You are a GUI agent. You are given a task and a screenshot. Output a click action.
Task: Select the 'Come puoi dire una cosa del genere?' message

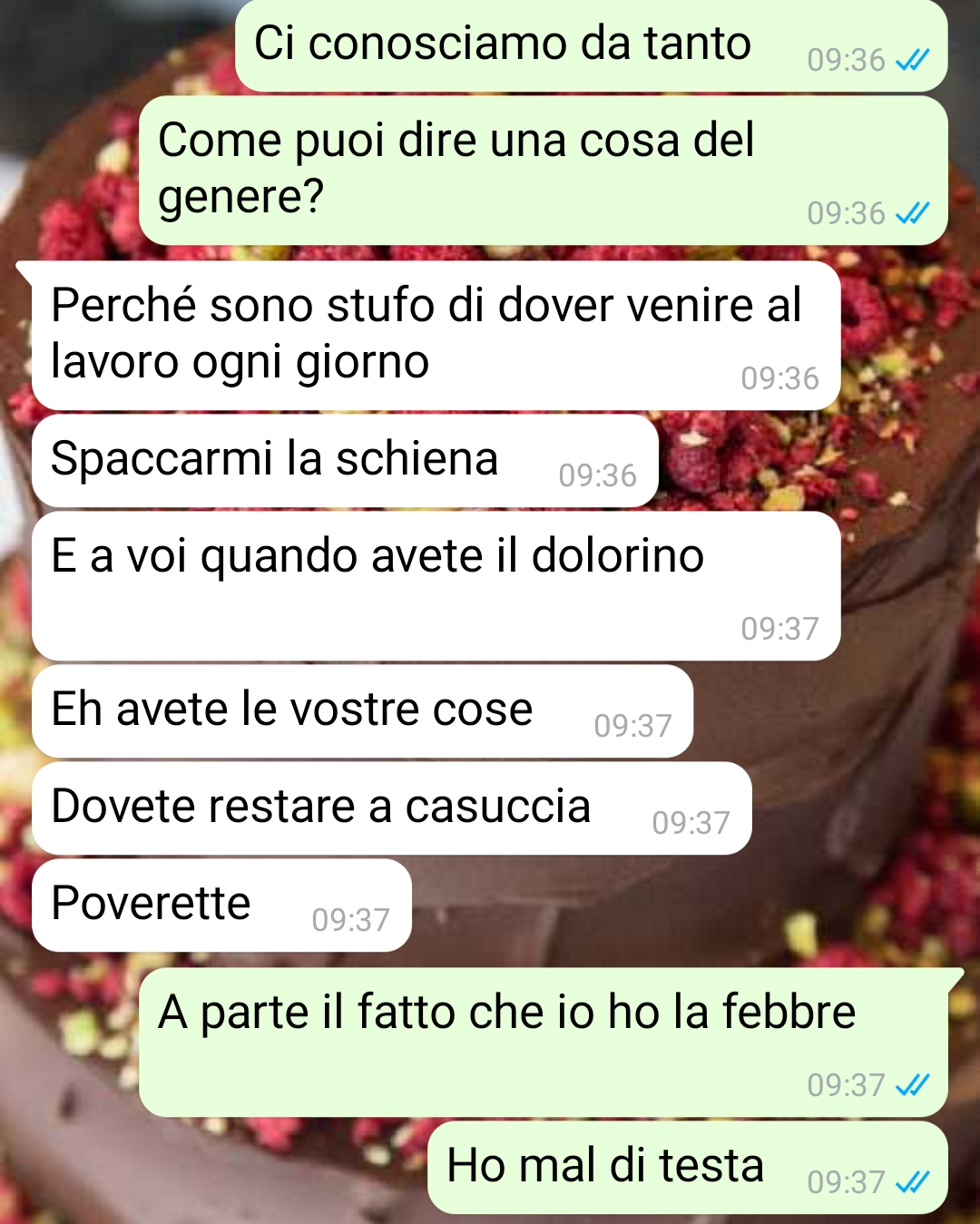(x=543, y=171)
